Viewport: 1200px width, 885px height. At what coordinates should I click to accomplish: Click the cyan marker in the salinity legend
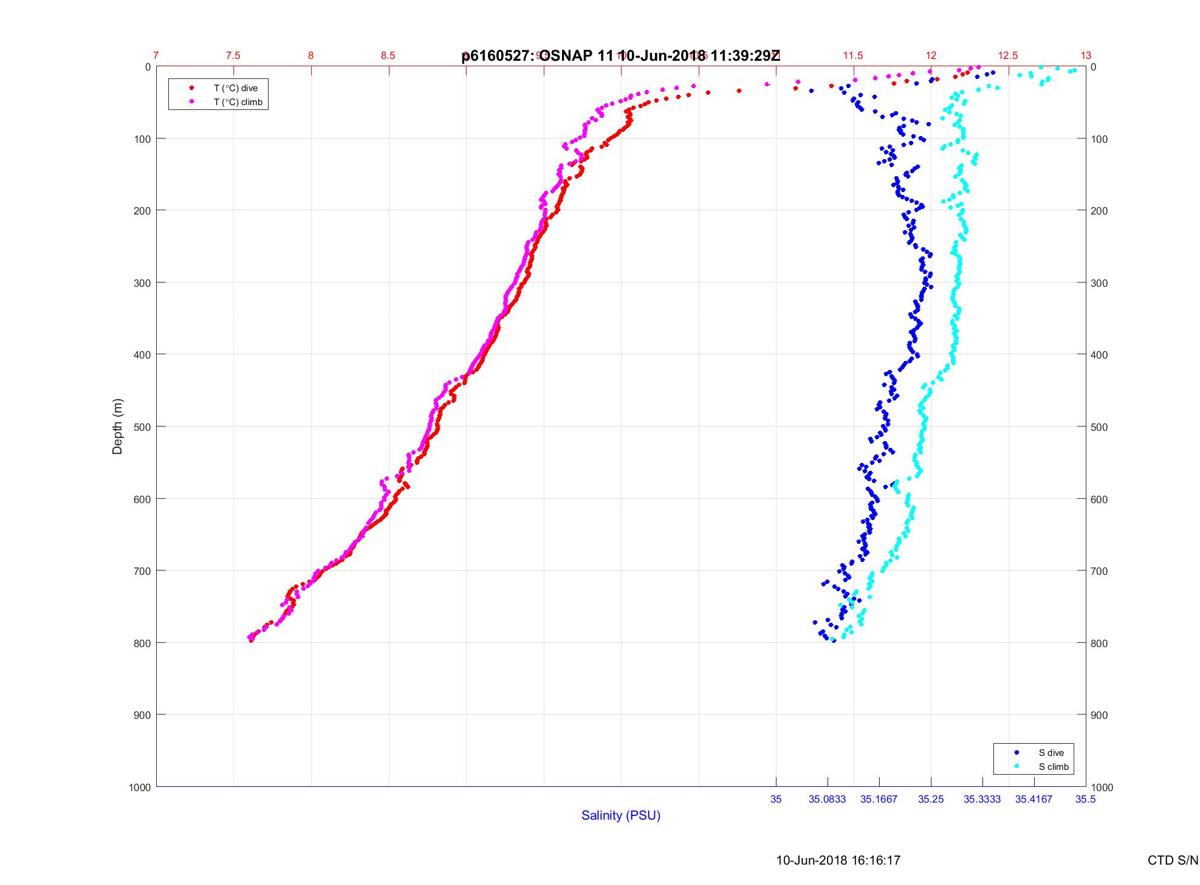1017,766
